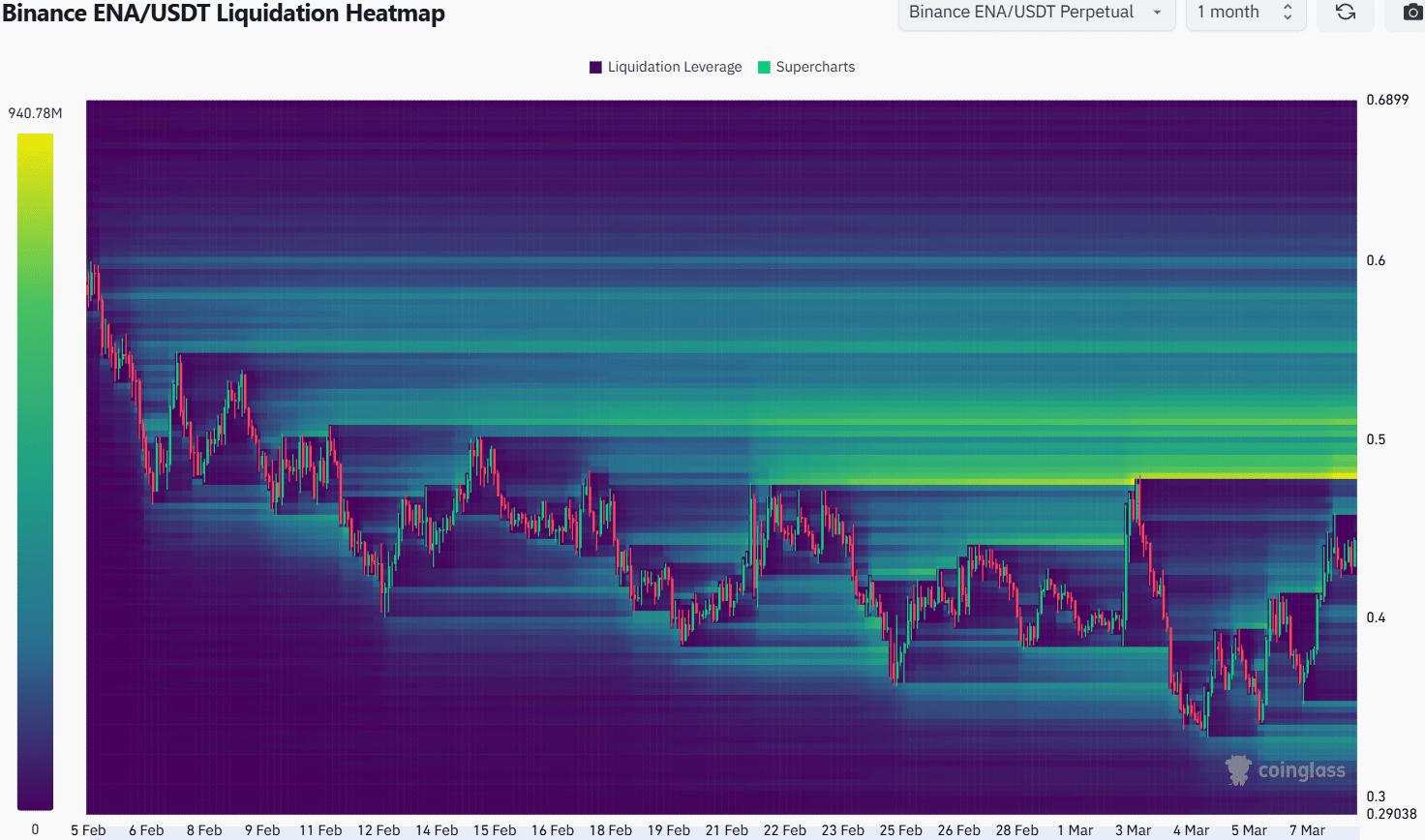Click the 7 Mar date label
This screenshot has width=1425, height=840.
[x=1307, y=830]
